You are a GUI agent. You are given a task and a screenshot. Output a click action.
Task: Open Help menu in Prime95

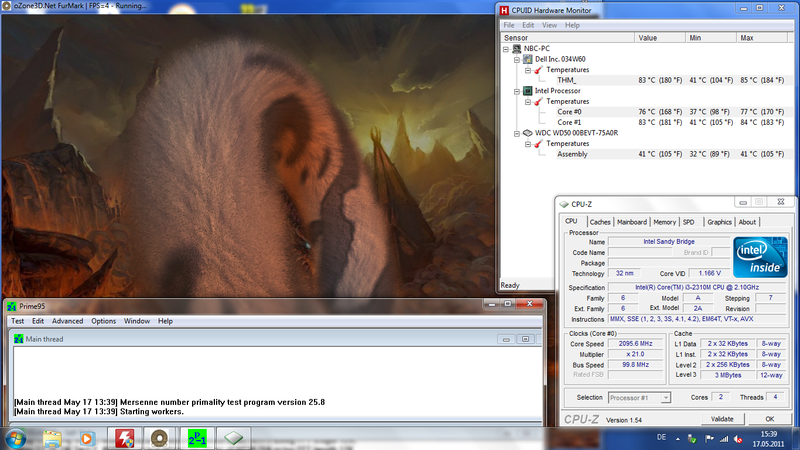[165, 321]
